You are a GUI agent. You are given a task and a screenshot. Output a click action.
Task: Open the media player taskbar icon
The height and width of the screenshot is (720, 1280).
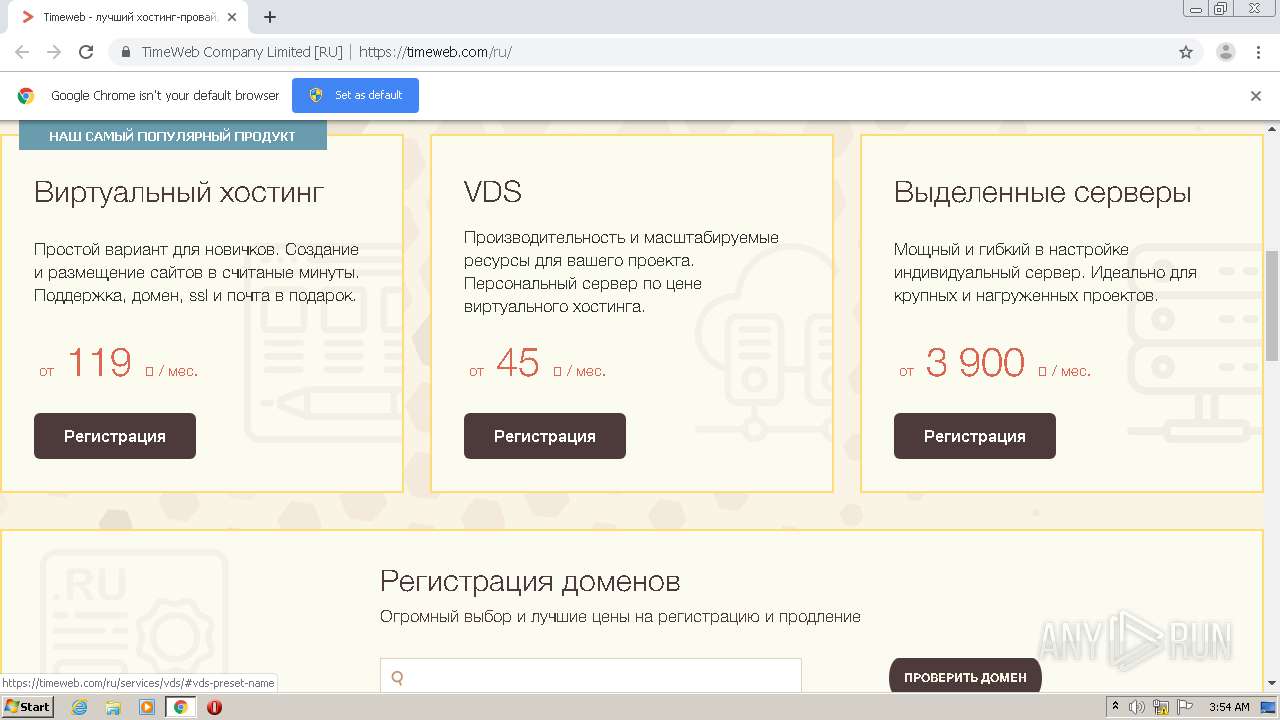click(x=147, y=707)
